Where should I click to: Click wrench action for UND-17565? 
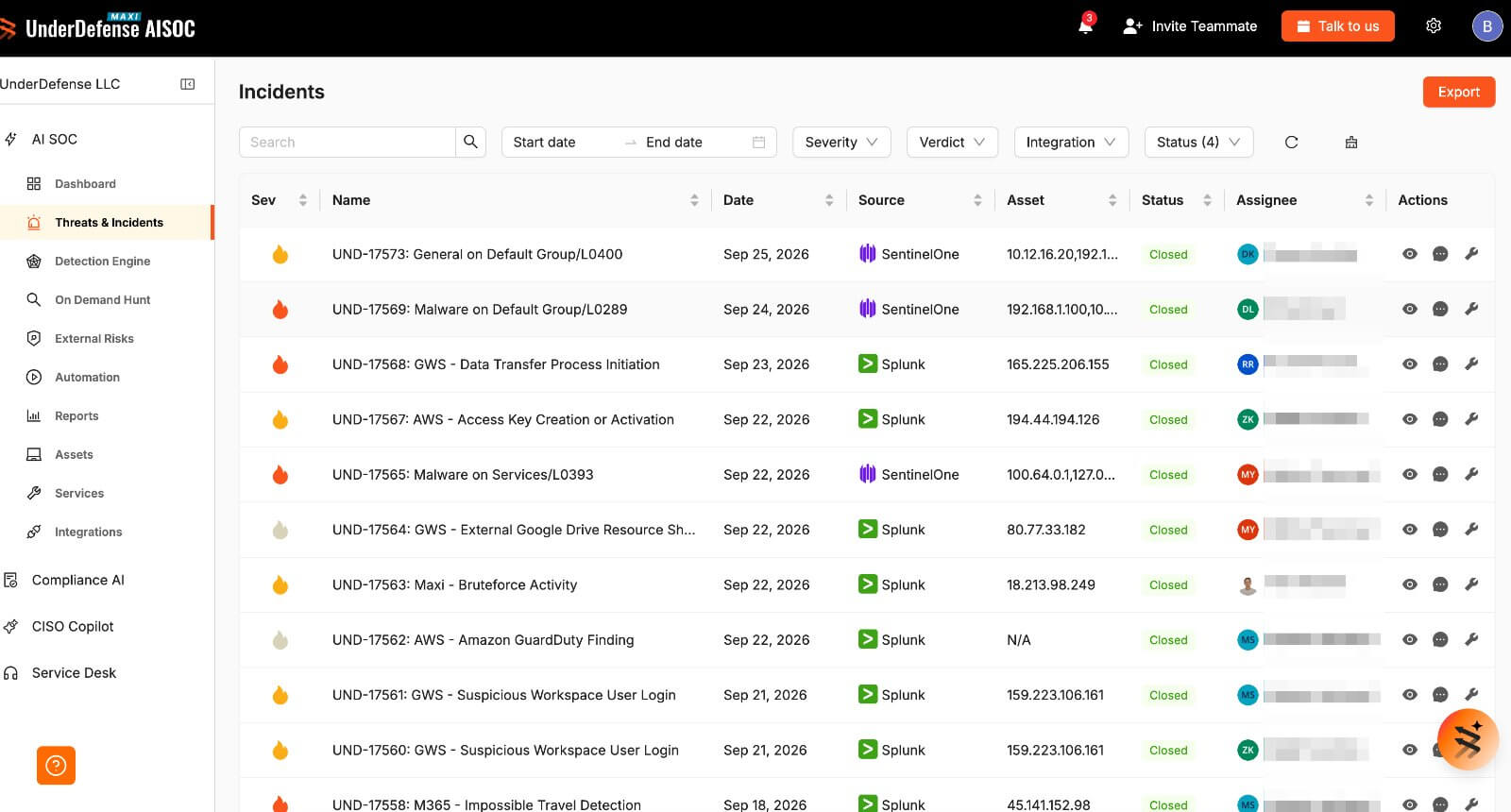tap(1471, 474)
